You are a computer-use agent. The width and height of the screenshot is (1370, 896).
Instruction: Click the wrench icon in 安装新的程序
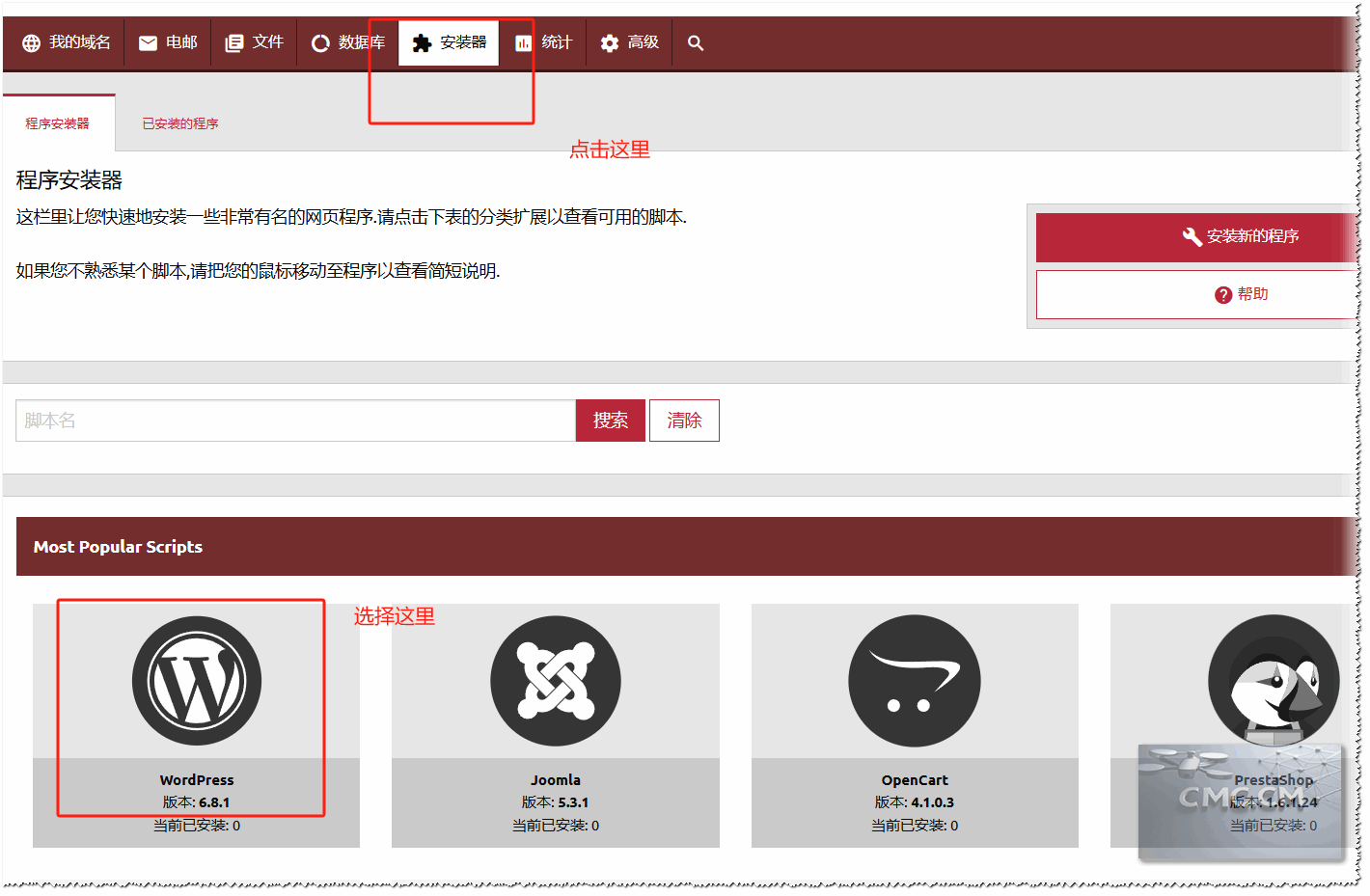coord(1192,236)
